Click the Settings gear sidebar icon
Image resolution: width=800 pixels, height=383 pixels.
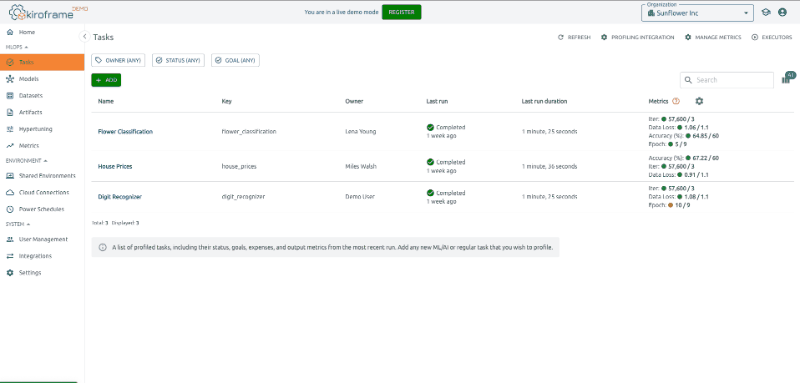(x=9, y=273)
